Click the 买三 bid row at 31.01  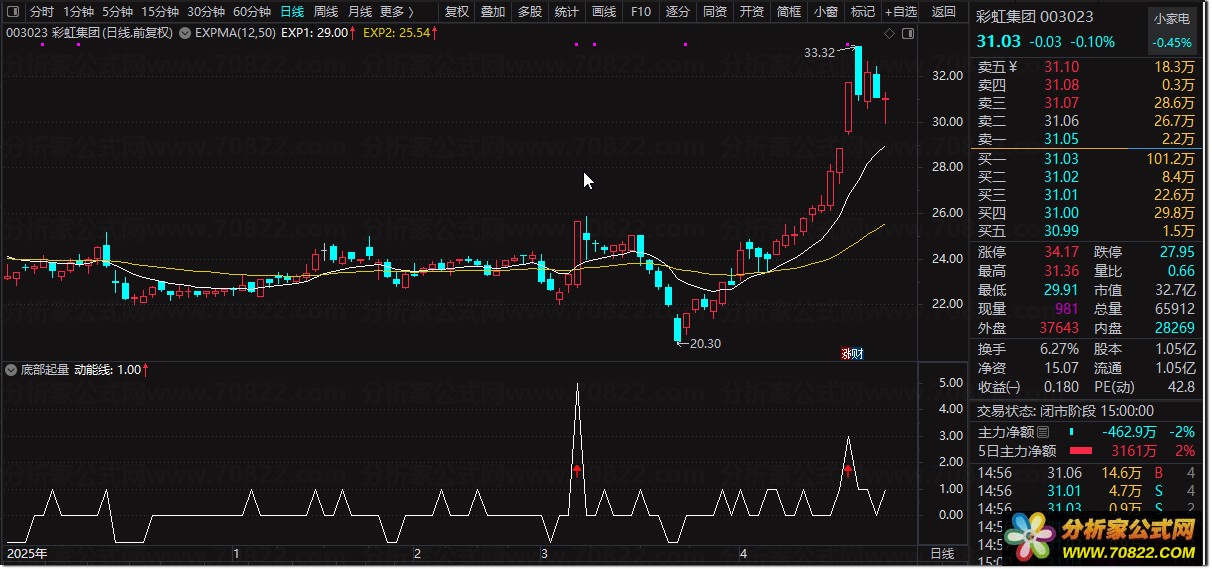[1086, 195]
